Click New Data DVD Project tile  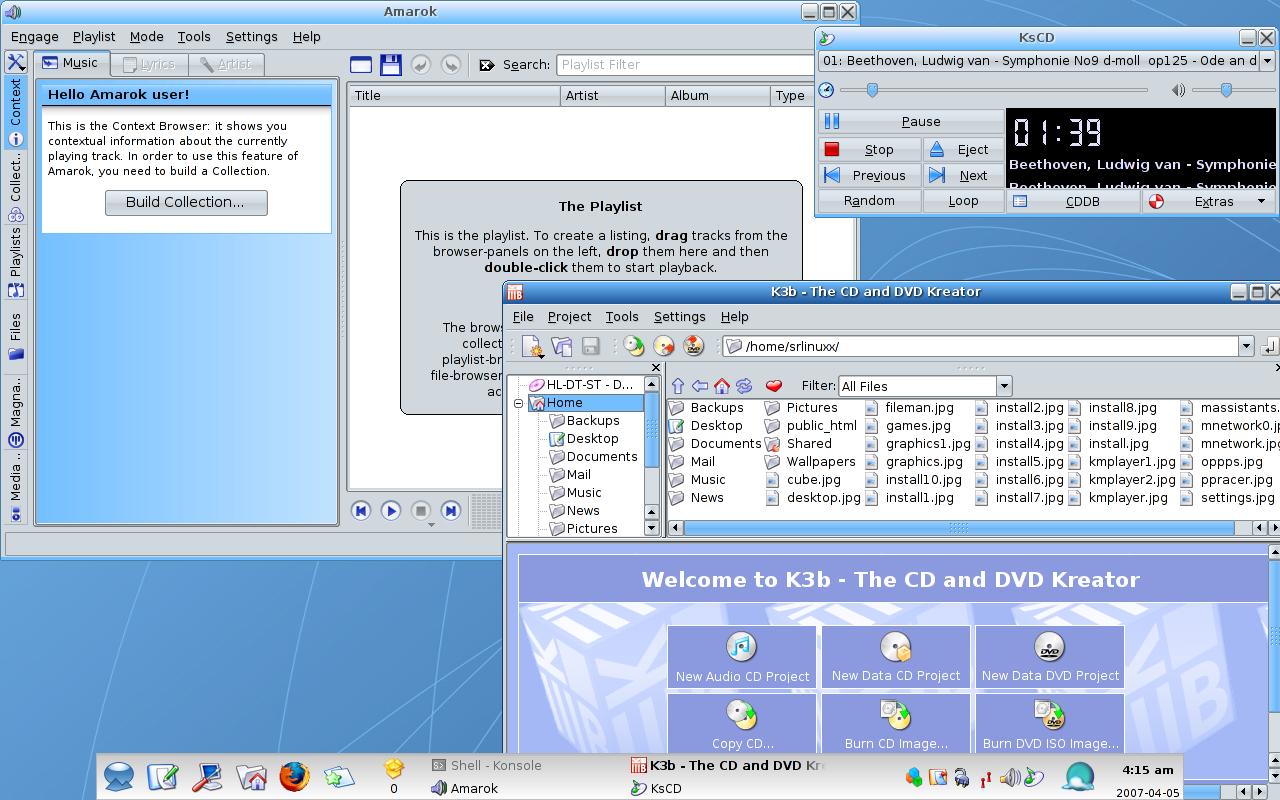pos(1050,657)
